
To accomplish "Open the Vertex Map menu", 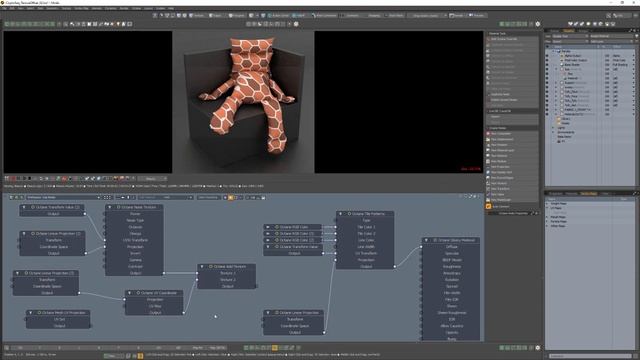I will pos(81,8).
